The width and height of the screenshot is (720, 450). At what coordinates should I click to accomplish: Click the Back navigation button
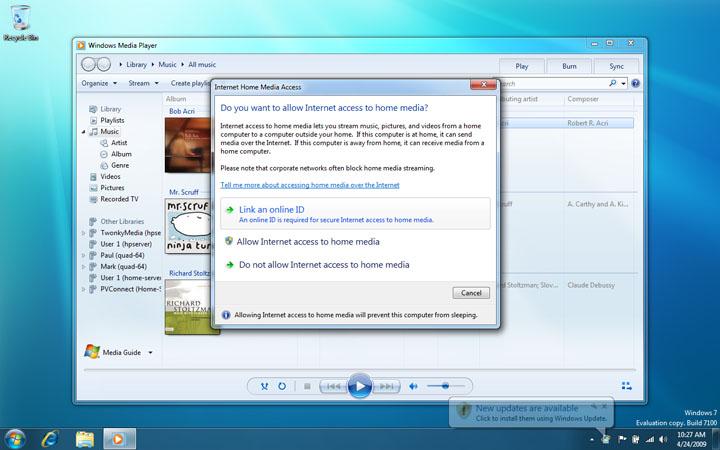(x=88, y=64)
